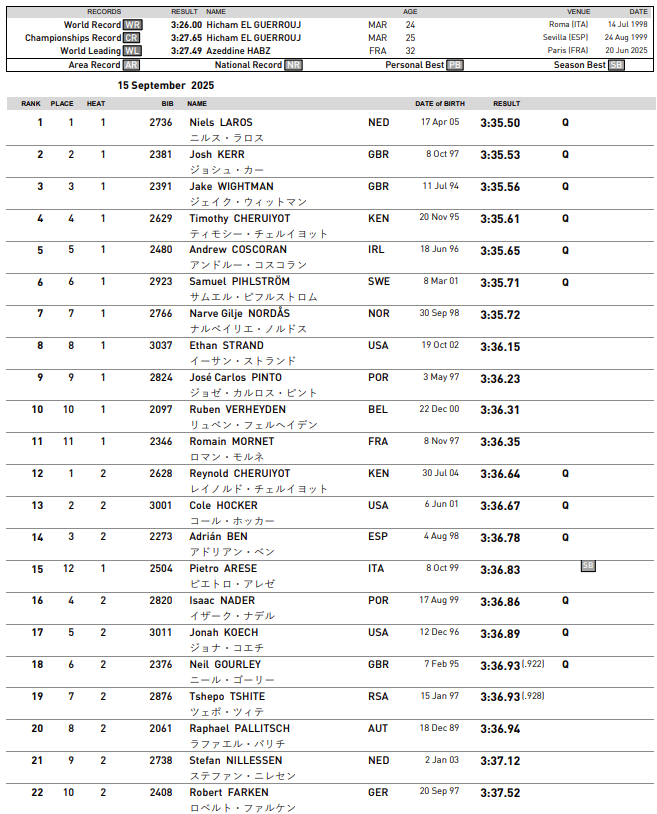The width and height of the screenshot is (657, 814).
Task: Click the AR area record badge
Action: pos(131,65)
